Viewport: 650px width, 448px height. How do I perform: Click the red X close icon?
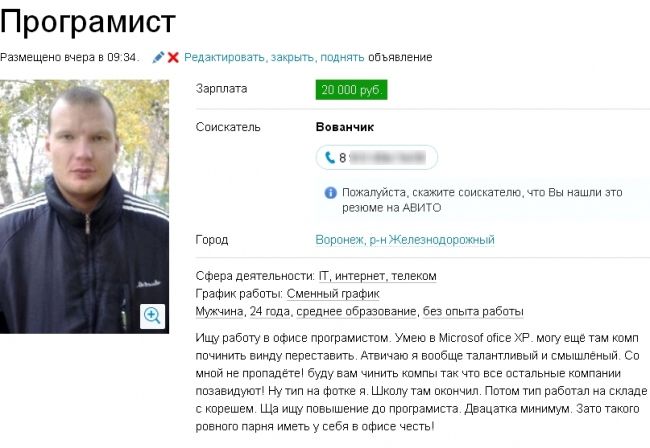coord(173,57)
